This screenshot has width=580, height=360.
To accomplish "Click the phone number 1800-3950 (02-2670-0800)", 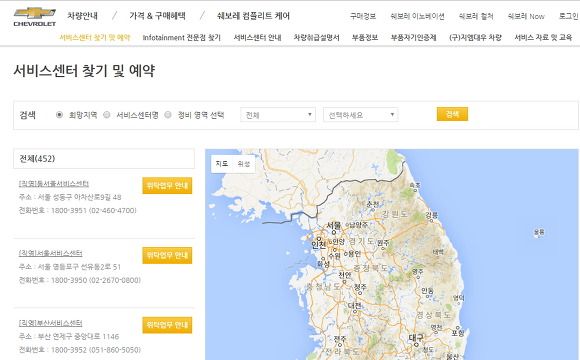I will click(x=96, y=280).
